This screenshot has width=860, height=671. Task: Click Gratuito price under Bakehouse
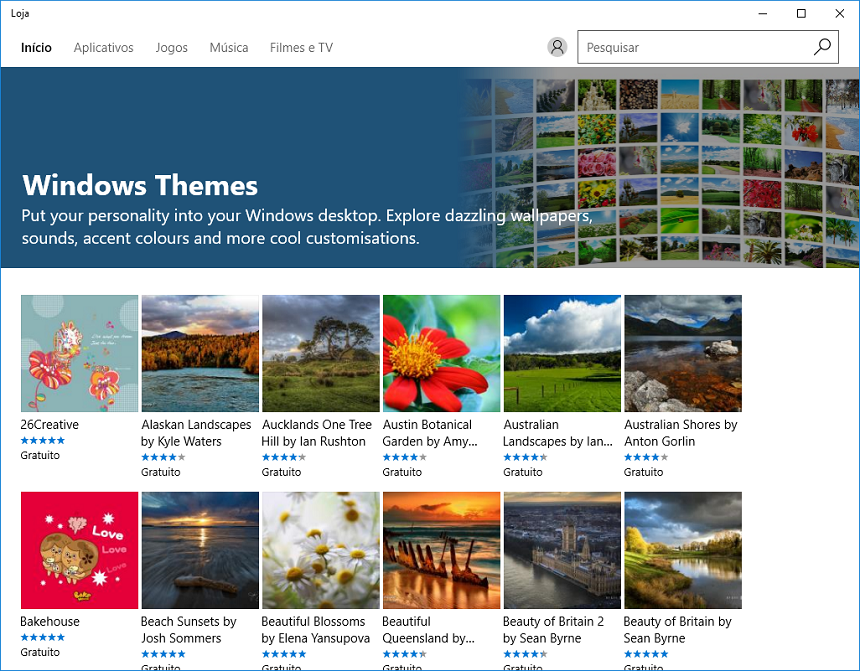[x=40, y=652]
